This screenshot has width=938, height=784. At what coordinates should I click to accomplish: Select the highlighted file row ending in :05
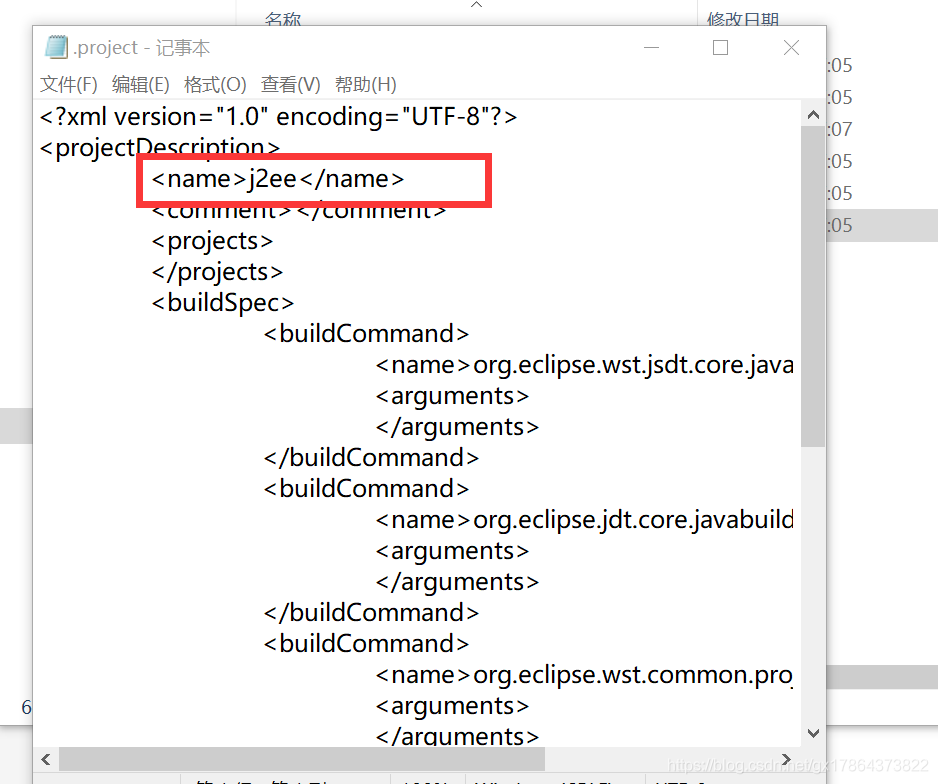[x=880, y=225]
